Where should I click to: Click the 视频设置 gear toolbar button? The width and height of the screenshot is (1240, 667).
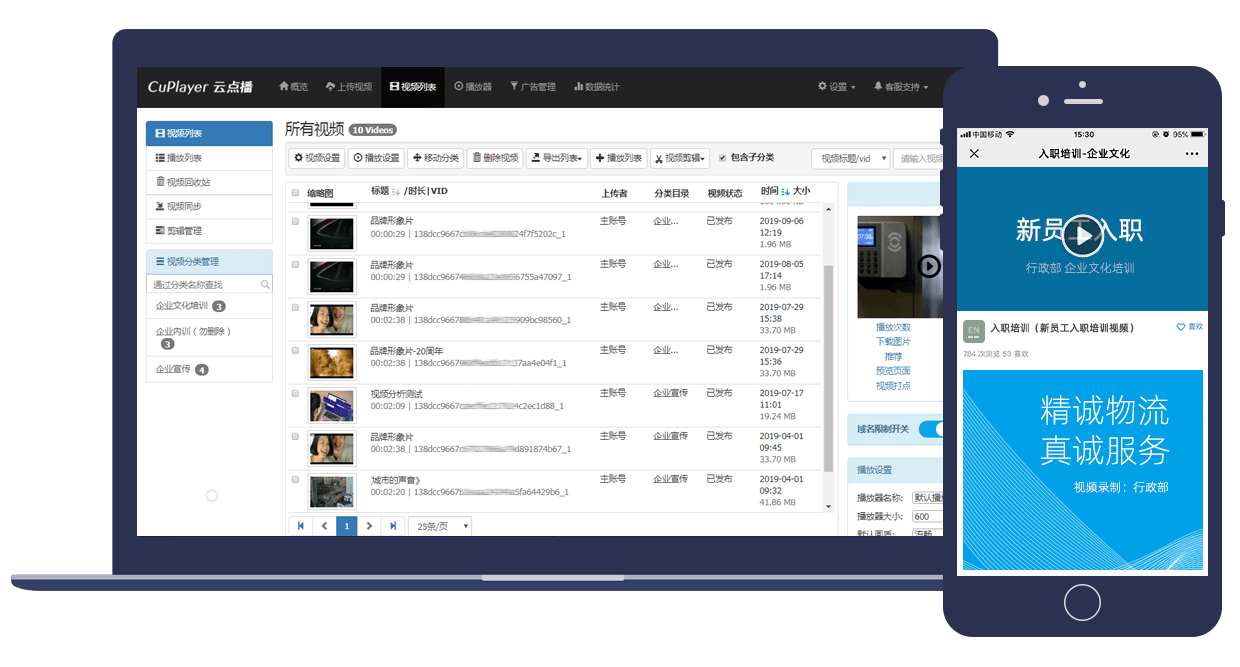click(x=316, y=158)
